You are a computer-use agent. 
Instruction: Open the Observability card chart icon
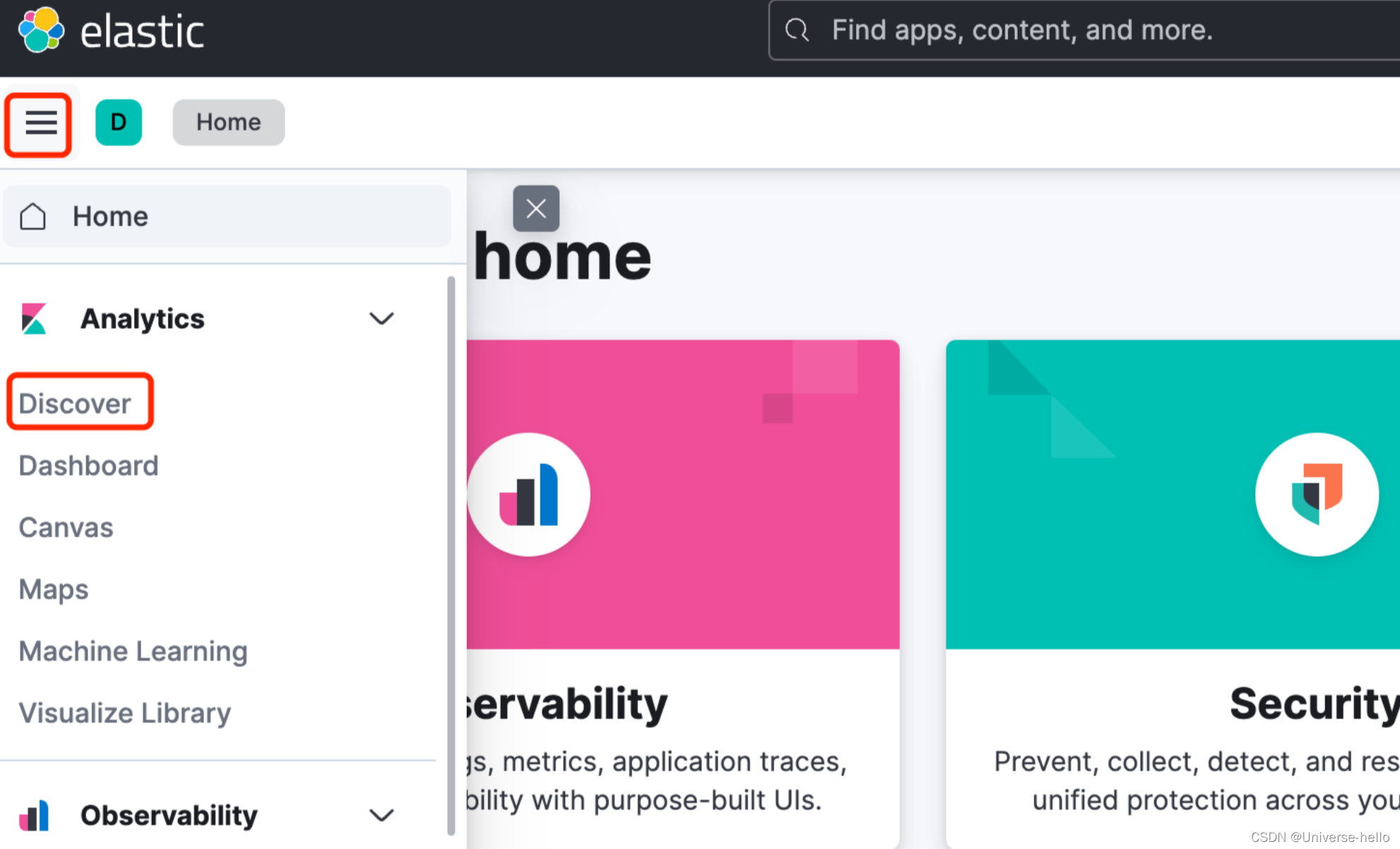(528, 494)
